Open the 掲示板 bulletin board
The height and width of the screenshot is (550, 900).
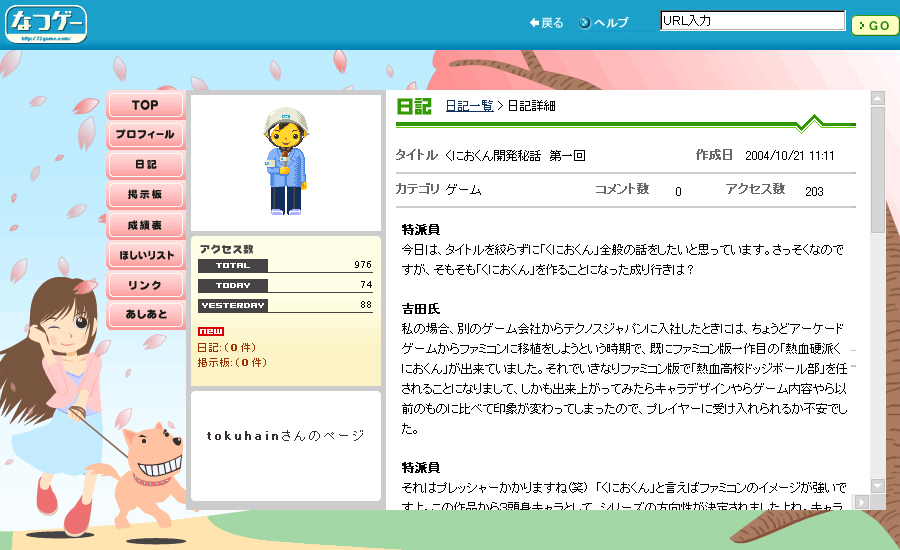(145, 195)
